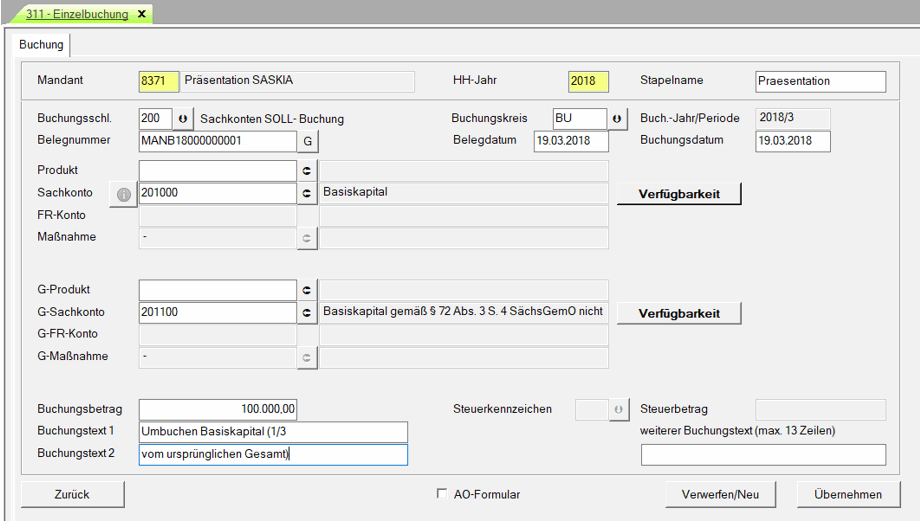Viewport: 920px width, 521px height.
Task: Click the info icon beside Sachkonto
Action: tap(124, 194)
